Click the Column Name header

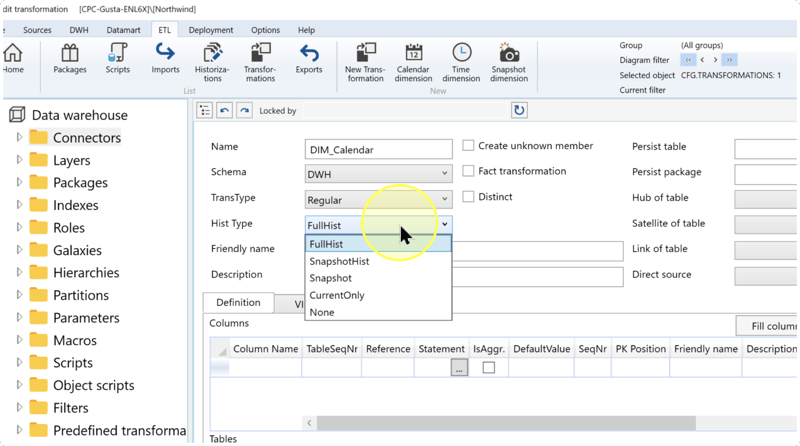point(265,349)
